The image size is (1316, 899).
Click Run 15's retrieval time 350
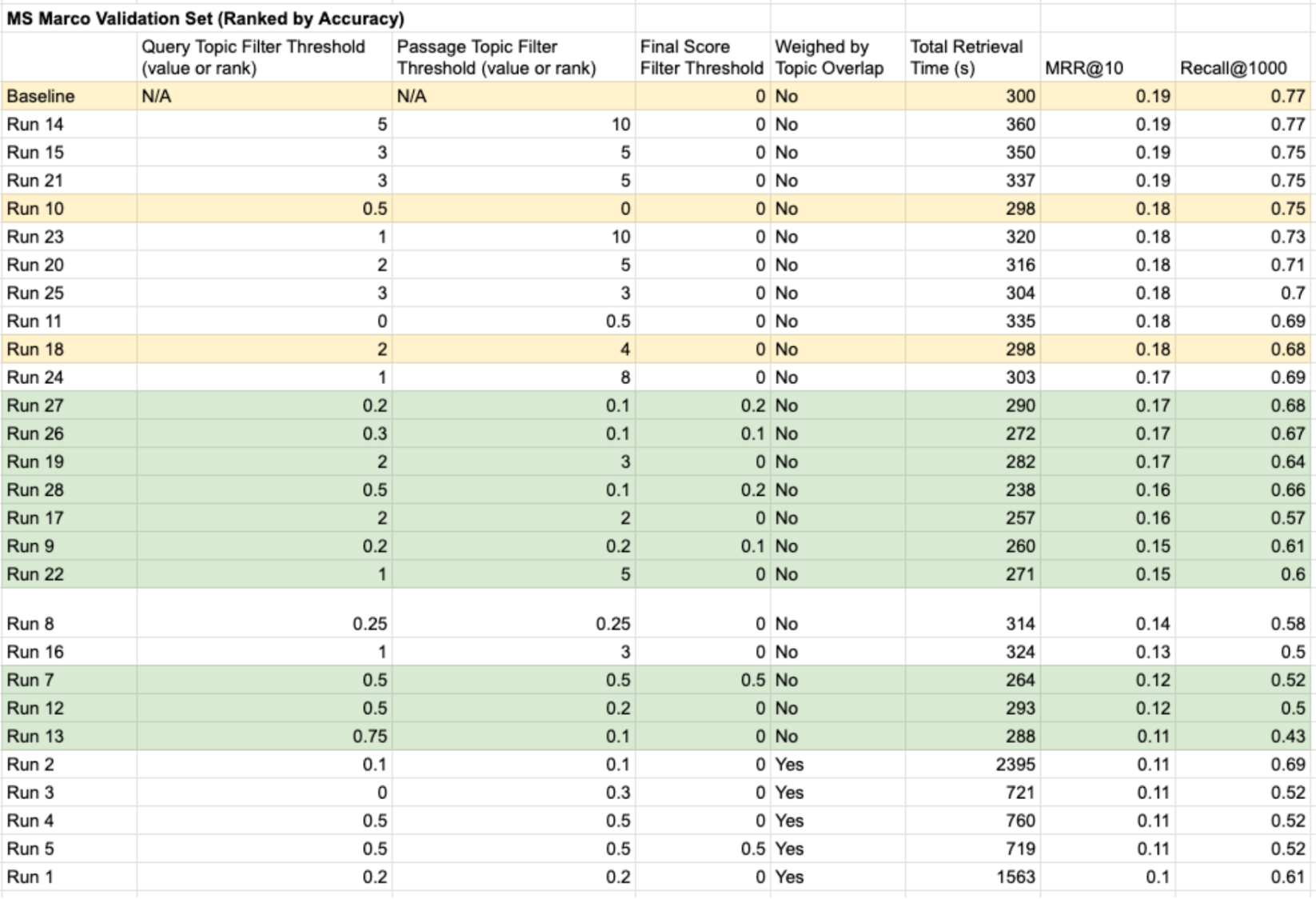point(1020,152)
